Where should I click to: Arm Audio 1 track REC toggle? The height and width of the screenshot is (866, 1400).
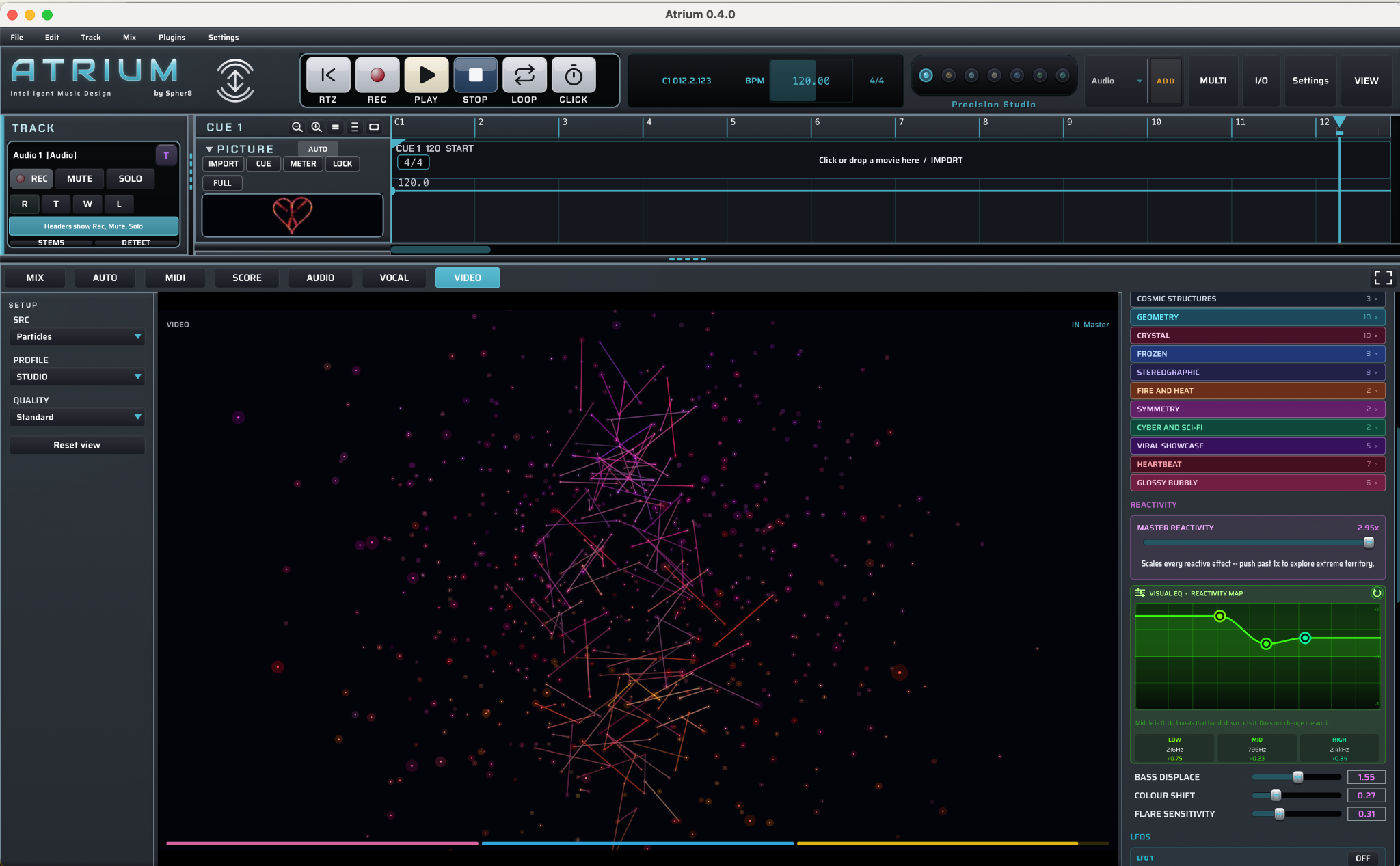31,179
